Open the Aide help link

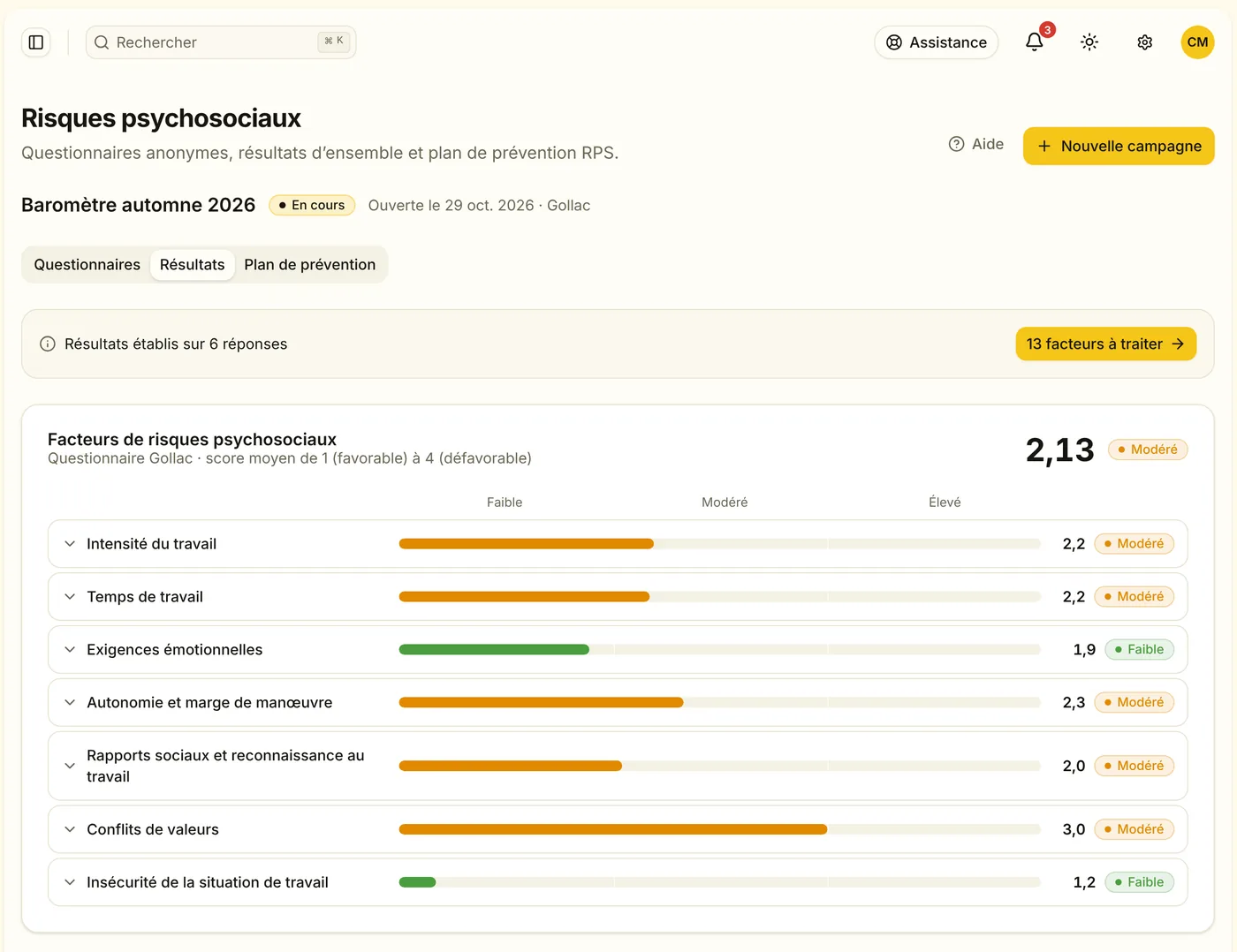tap(976, 144)
